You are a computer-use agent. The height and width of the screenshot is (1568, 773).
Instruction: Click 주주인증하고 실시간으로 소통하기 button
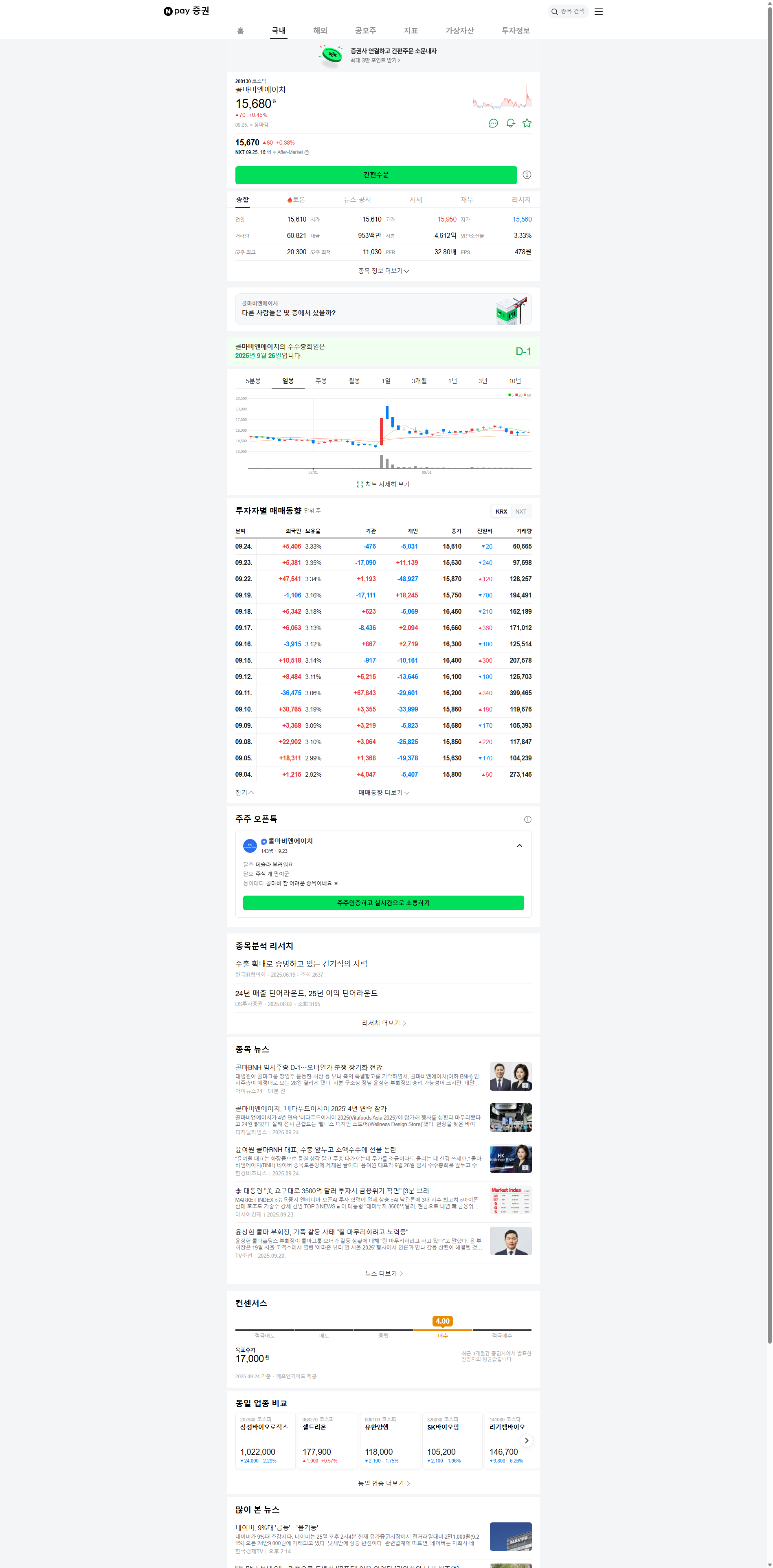[x=384, y=903]
